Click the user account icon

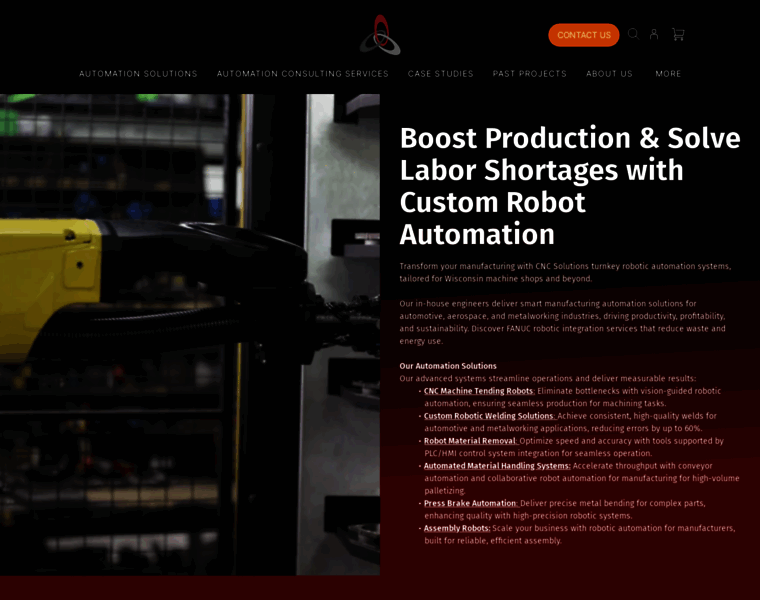(654, 34)
